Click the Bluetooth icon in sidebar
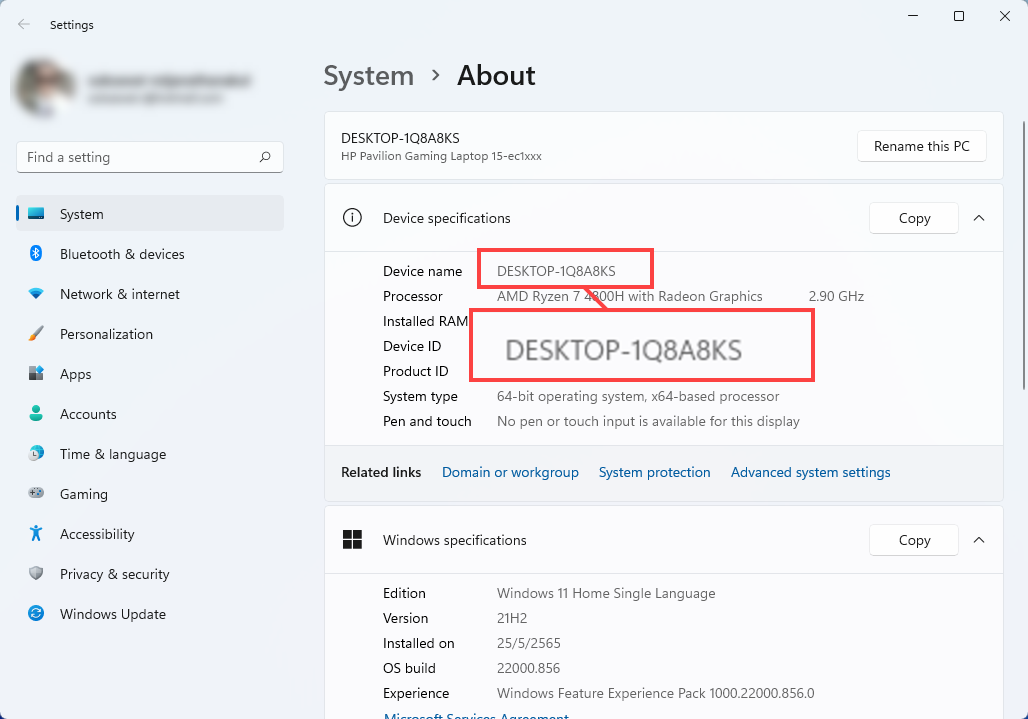The height and width of the screenshot is (719, 1028). pyautogui.click(x=36, y=253)
